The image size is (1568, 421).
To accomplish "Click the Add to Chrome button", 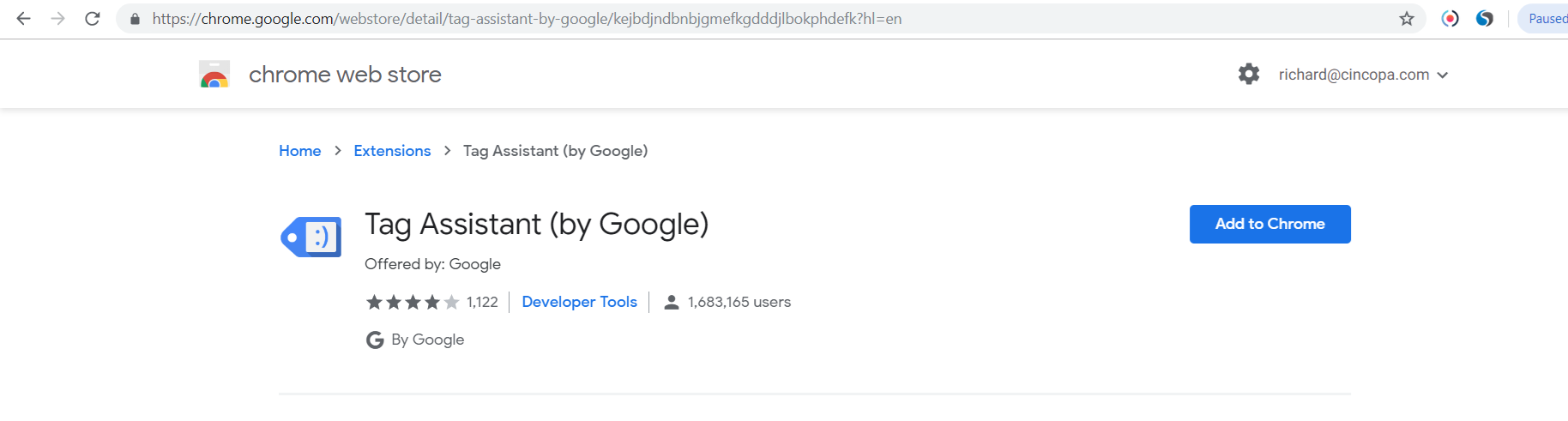I will click(1269, 224).
